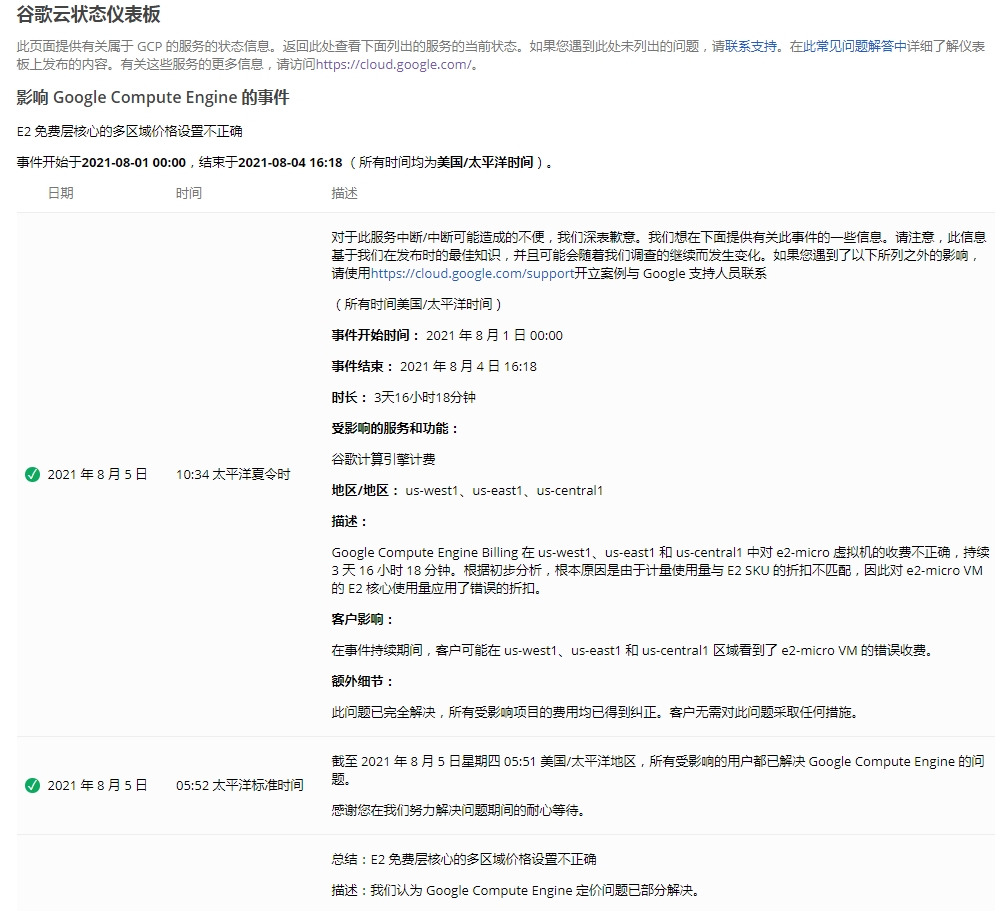The height and width of the screenshot is (911, 1007).
Task: Click incident title E2 免费层核心的多区域价格设置不正确 under the heading
Action: point(129,131)
